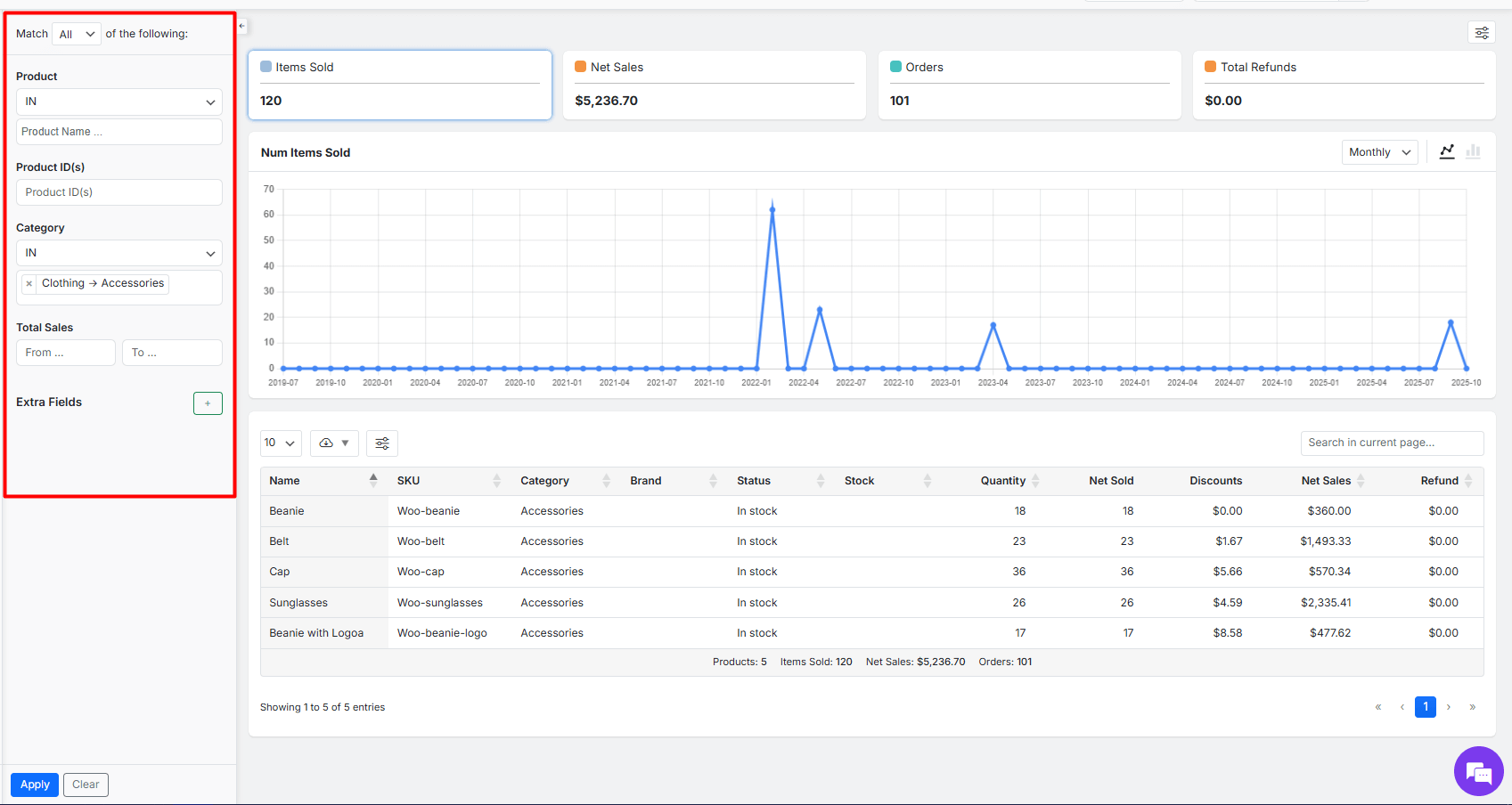Click the Apply filters button
Viewport: 1512px width, 805px height.
point(35,785)
